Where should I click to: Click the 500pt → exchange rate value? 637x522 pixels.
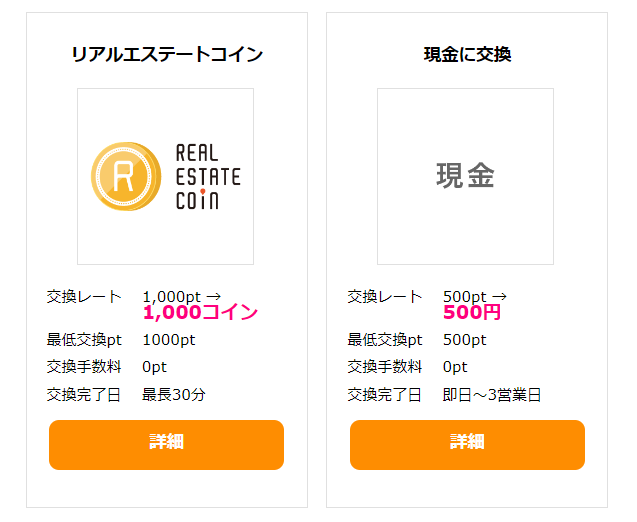point(474,297)
